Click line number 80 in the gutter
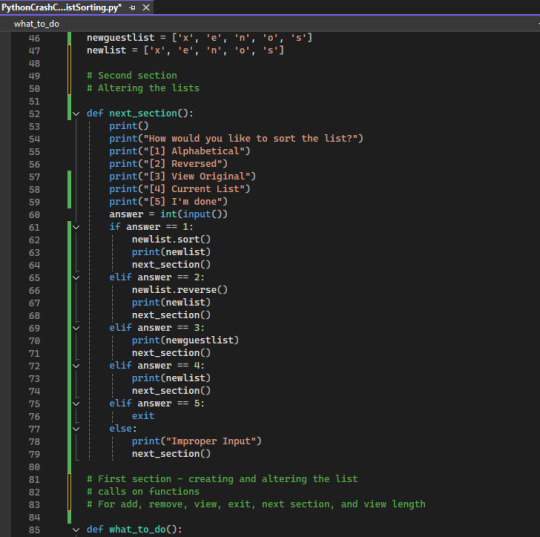 (34, 467)
